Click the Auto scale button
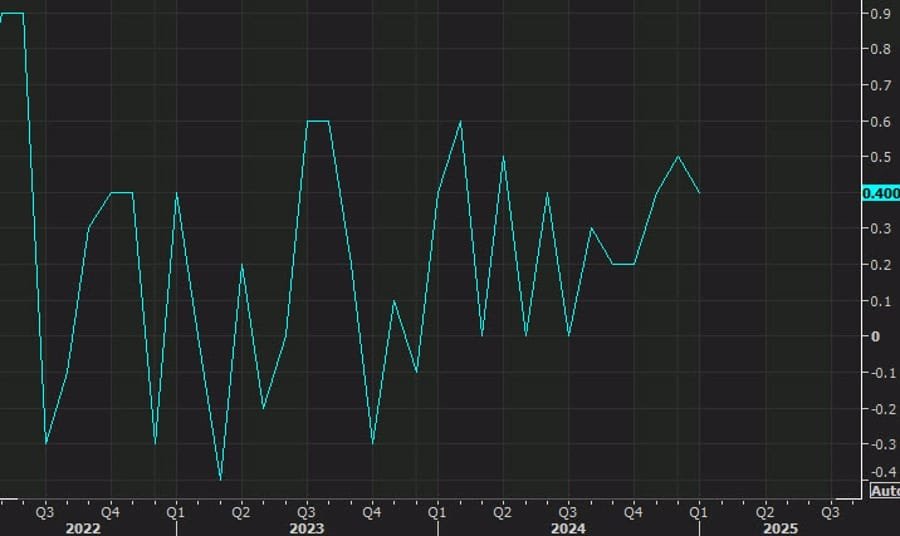Viewport: 900px width, 536px height. (x=884, y=490)
